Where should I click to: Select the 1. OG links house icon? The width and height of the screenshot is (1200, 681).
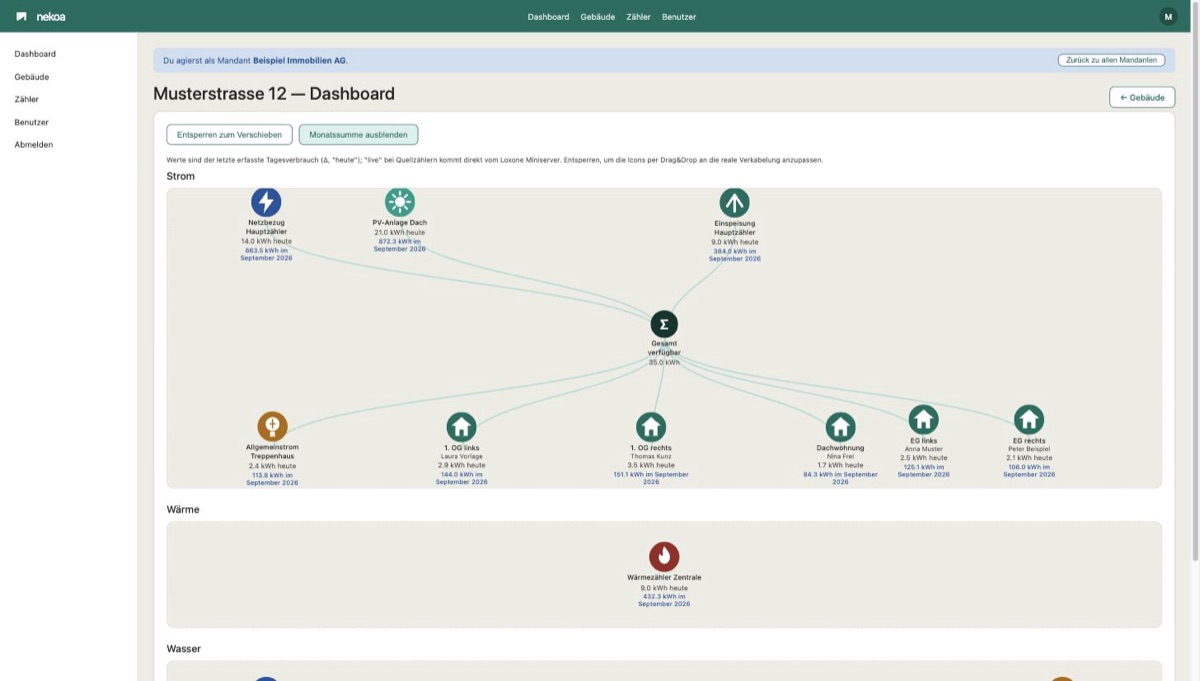coord(461,426)
